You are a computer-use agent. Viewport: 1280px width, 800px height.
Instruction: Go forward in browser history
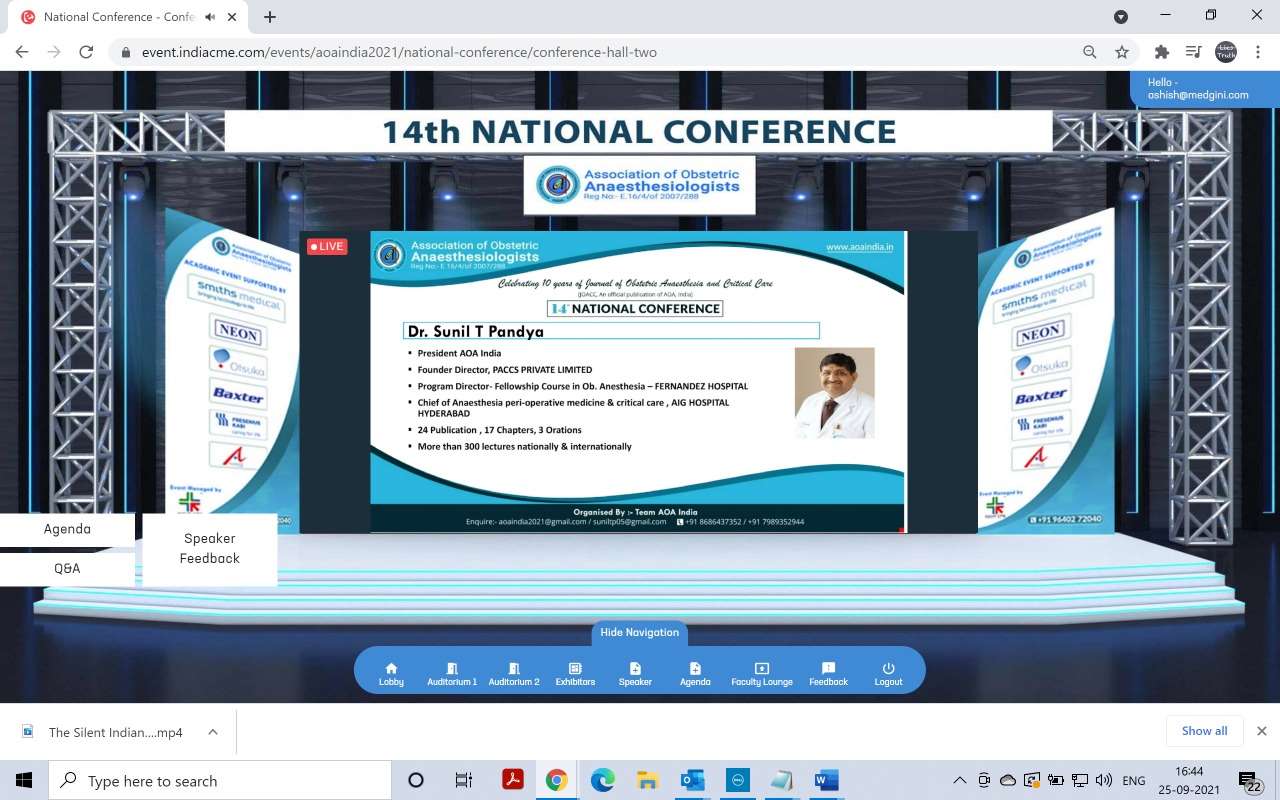click(x=54, y=52)
